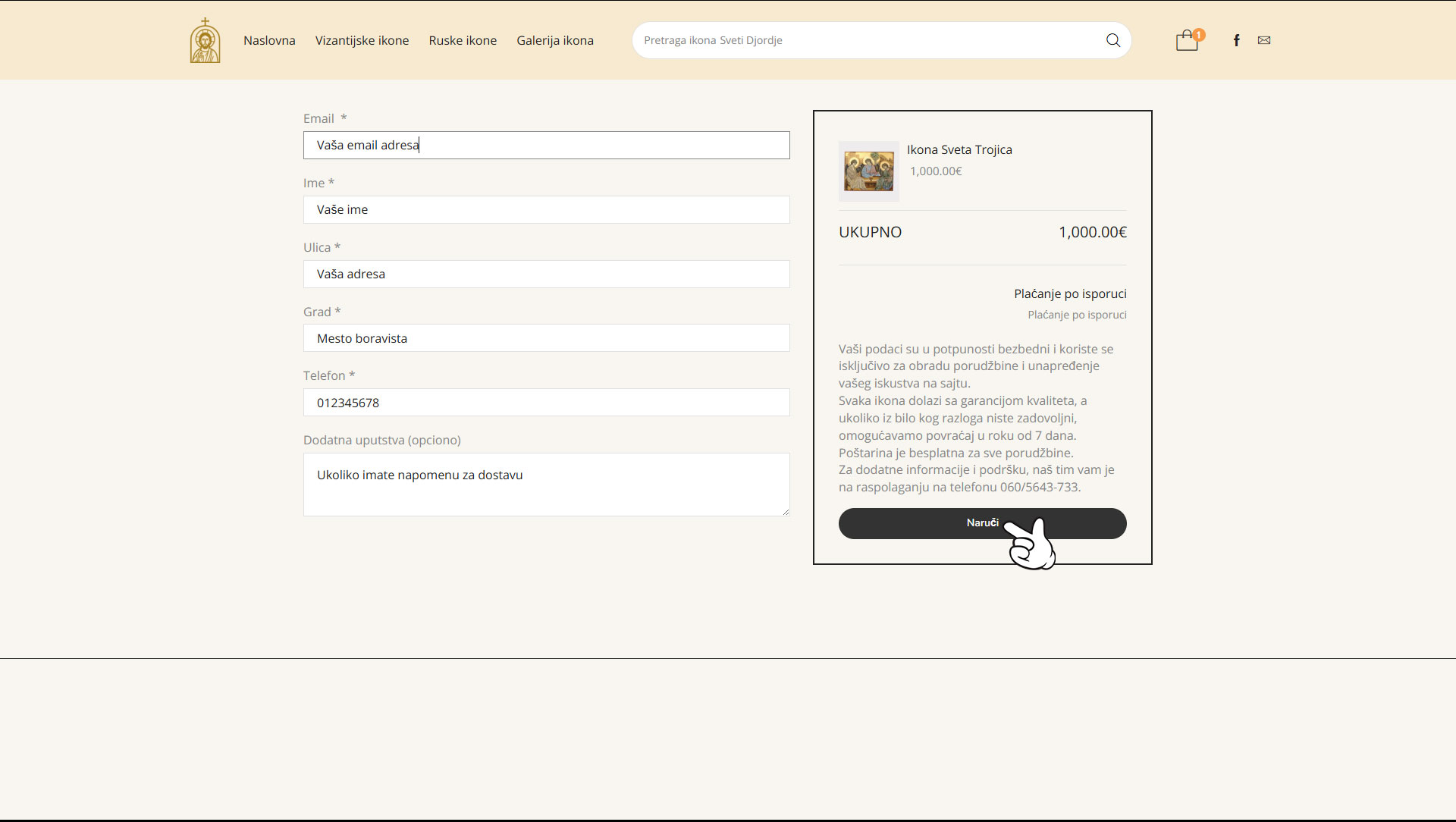Click the email envelope icon
Screen dimensions: 1456x822
[1263, 40]
